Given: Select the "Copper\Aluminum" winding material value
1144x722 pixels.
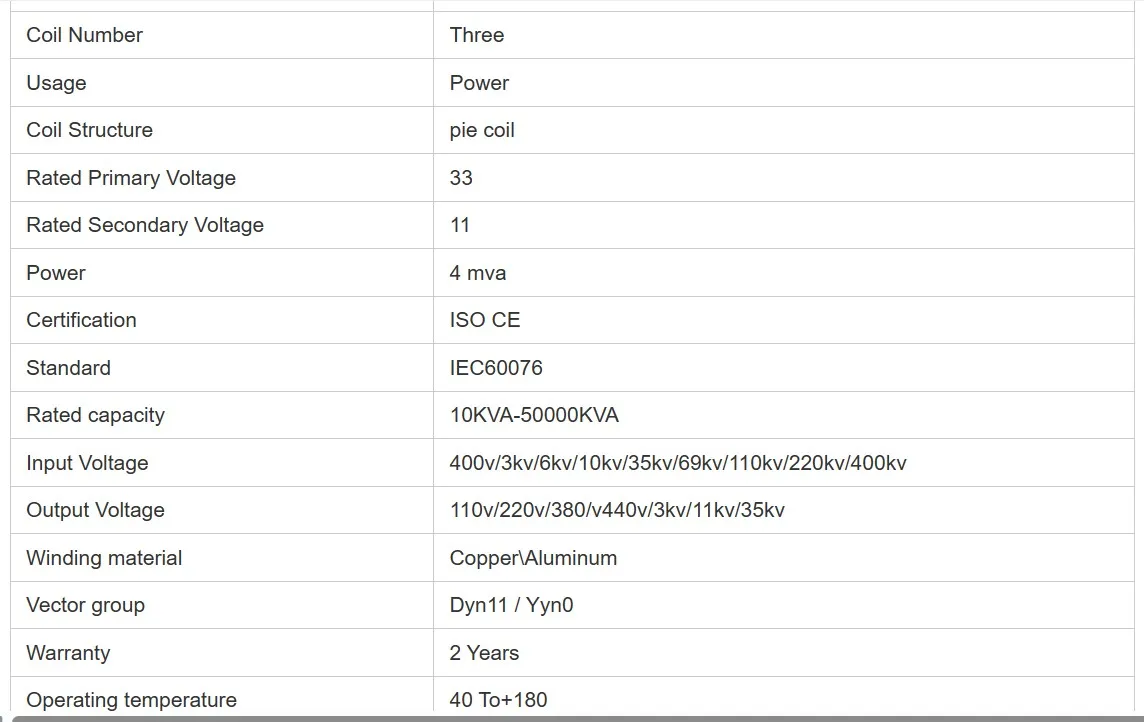Looking at the screenshot, I should coord(533,558).
